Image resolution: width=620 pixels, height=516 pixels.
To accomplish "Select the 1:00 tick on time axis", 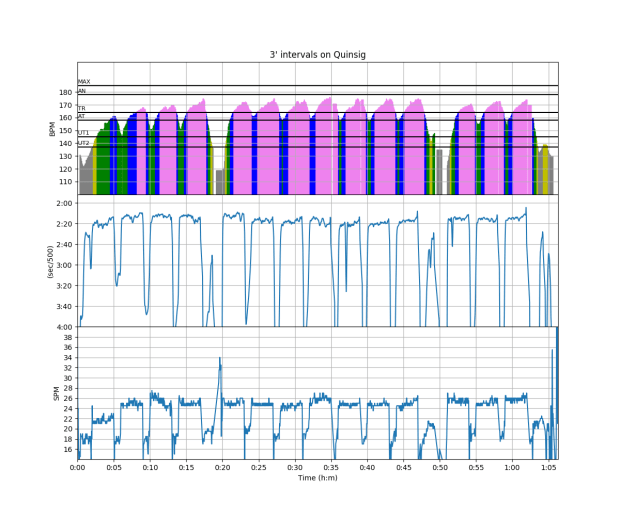I will (512, 467).
